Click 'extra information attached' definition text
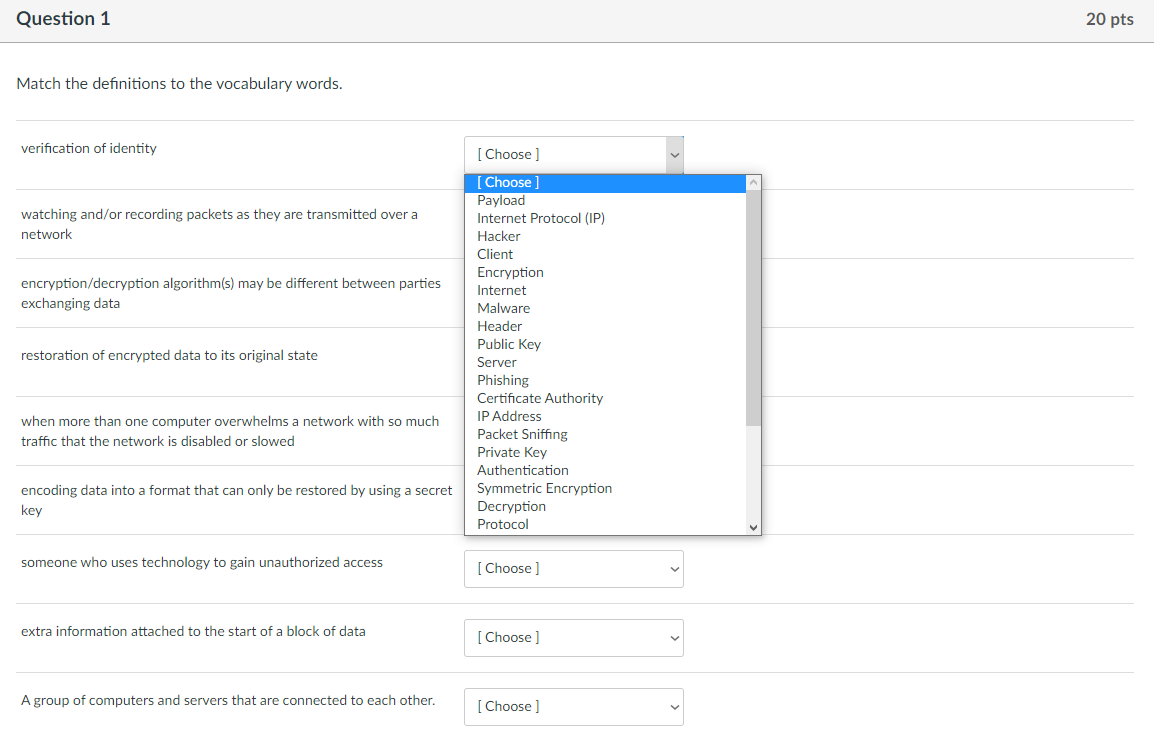1154x740 pixels. pos(193,632)
